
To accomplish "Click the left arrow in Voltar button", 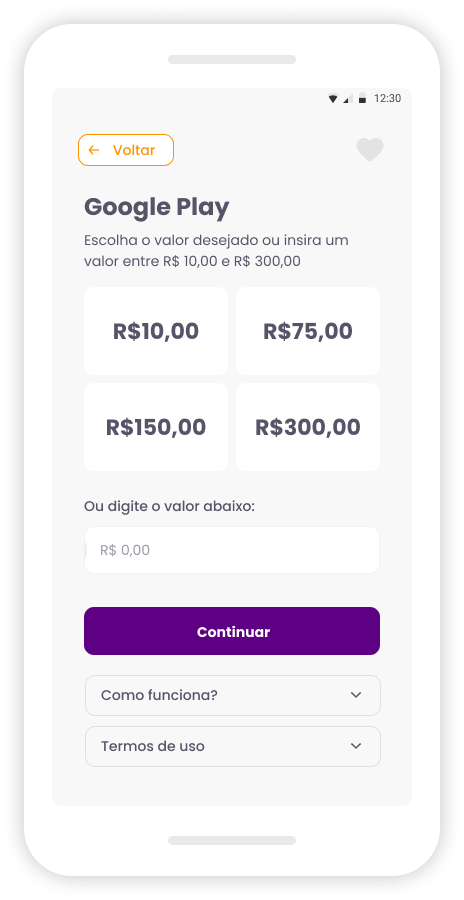I will coord(94,150).
